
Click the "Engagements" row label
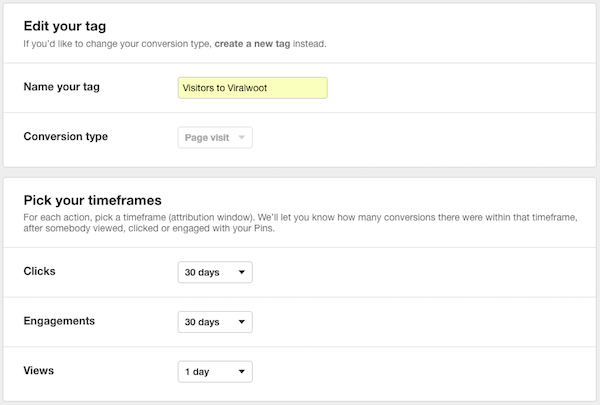[59, 321]
